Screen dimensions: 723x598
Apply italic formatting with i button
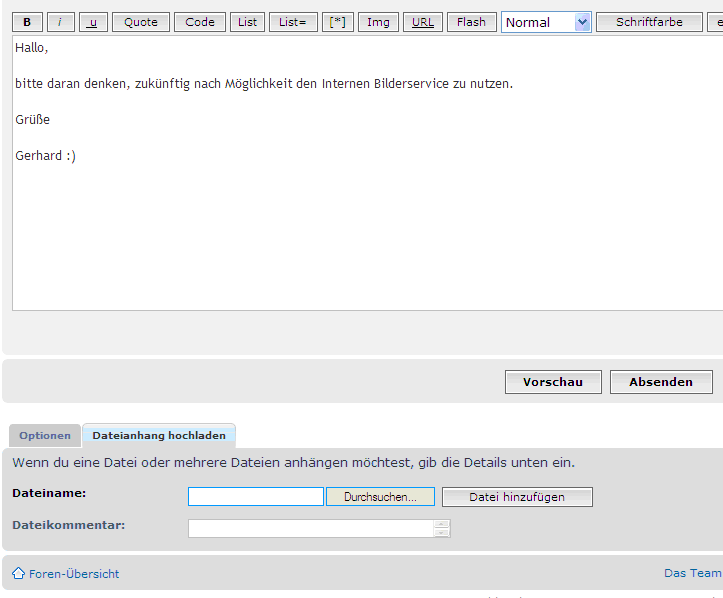click(60, 22)
